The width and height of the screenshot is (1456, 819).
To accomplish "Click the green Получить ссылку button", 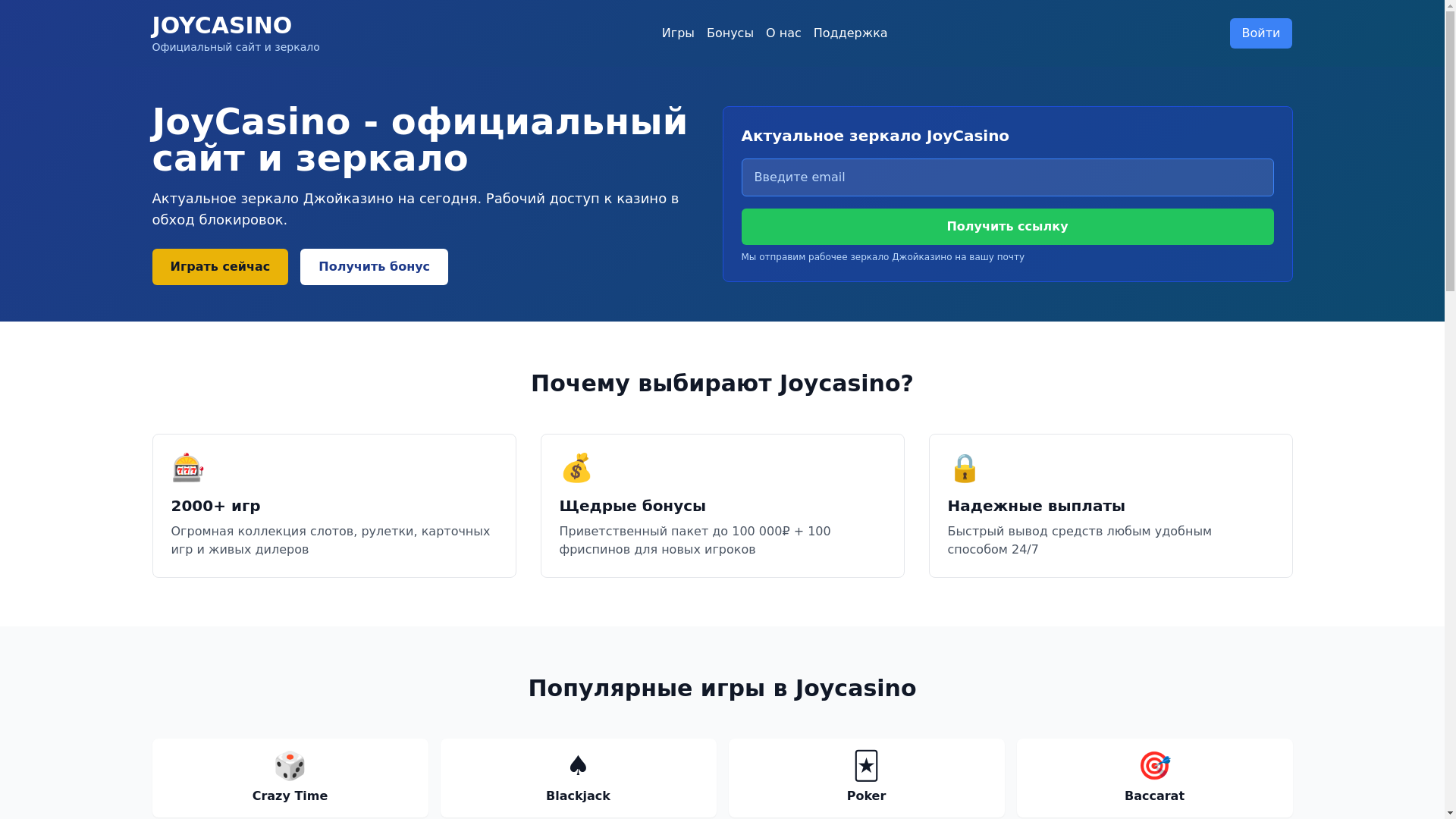I will 1007,227.
